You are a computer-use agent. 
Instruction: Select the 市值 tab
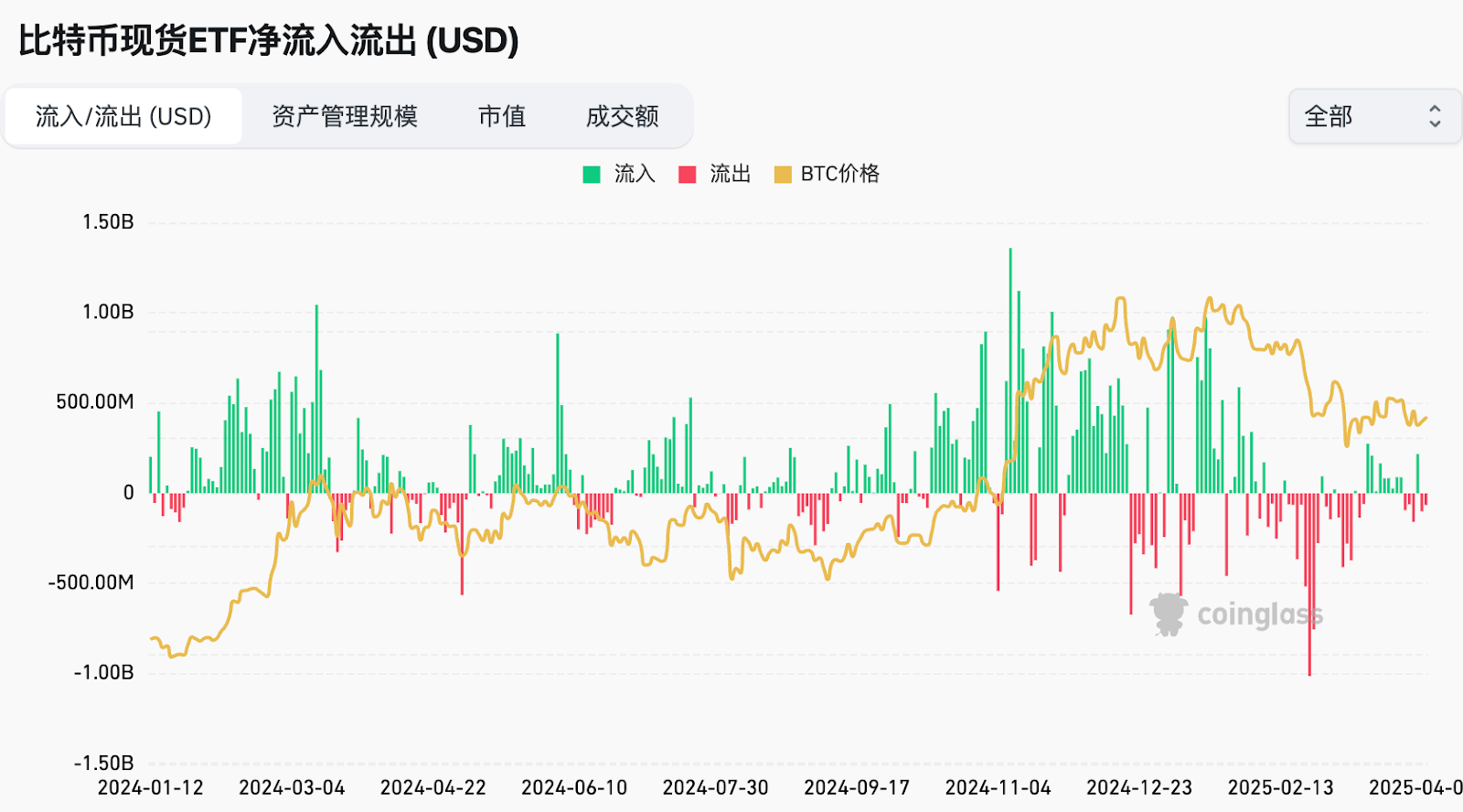click(x=502, y=116)
